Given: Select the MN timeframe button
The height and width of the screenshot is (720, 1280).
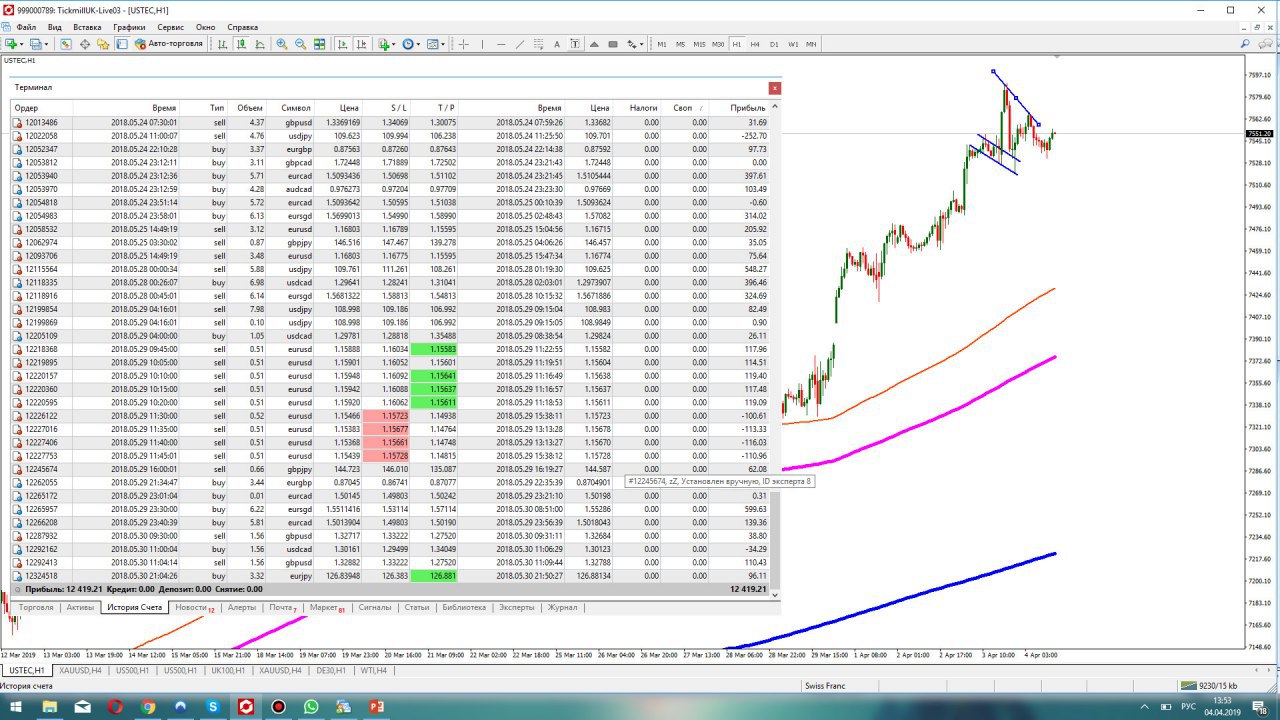Looking at the screenshot, I should coord(811,44).
